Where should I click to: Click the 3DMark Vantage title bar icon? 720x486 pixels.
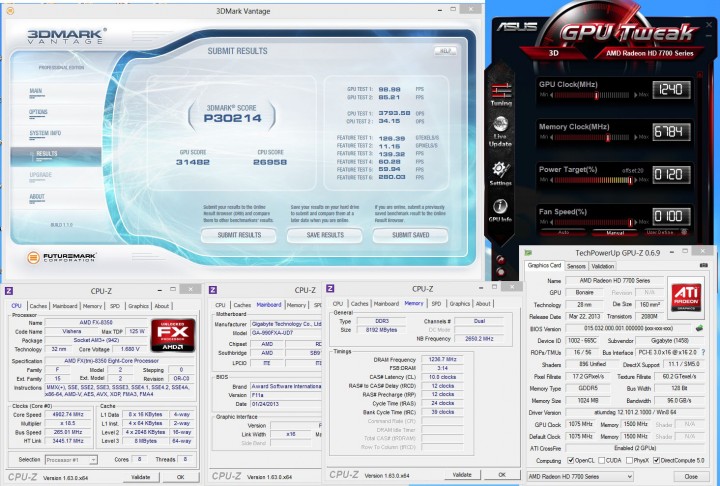click(x=10, y=10)
